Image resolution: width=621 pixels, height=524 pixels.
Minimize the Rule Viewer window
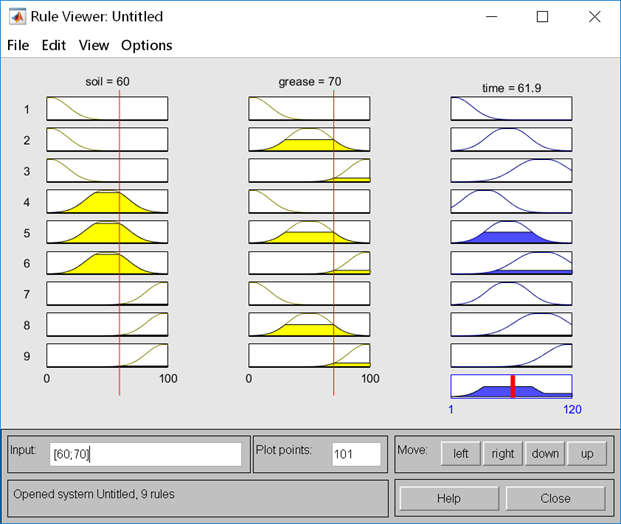(x=491, y=17)
